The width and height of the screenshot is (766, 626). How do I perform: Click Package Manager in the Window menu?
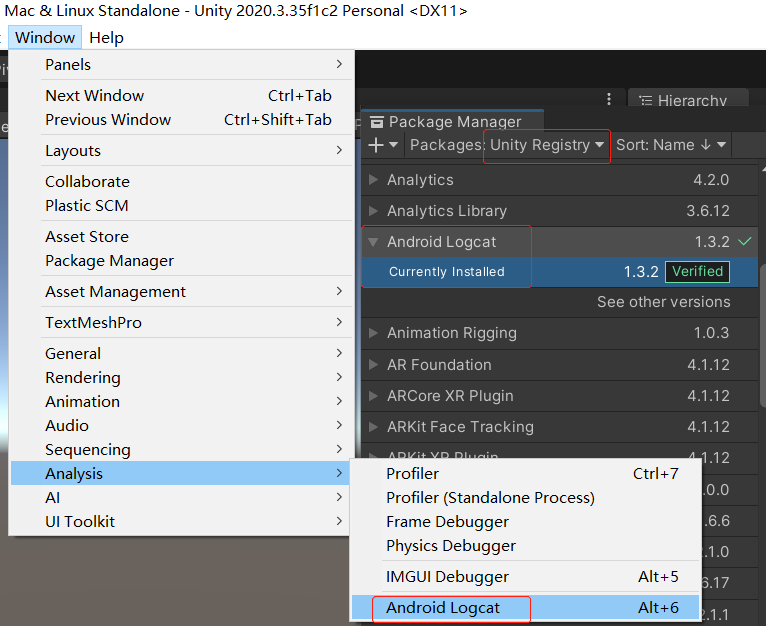pyautogui.click(x=109, y=261)
